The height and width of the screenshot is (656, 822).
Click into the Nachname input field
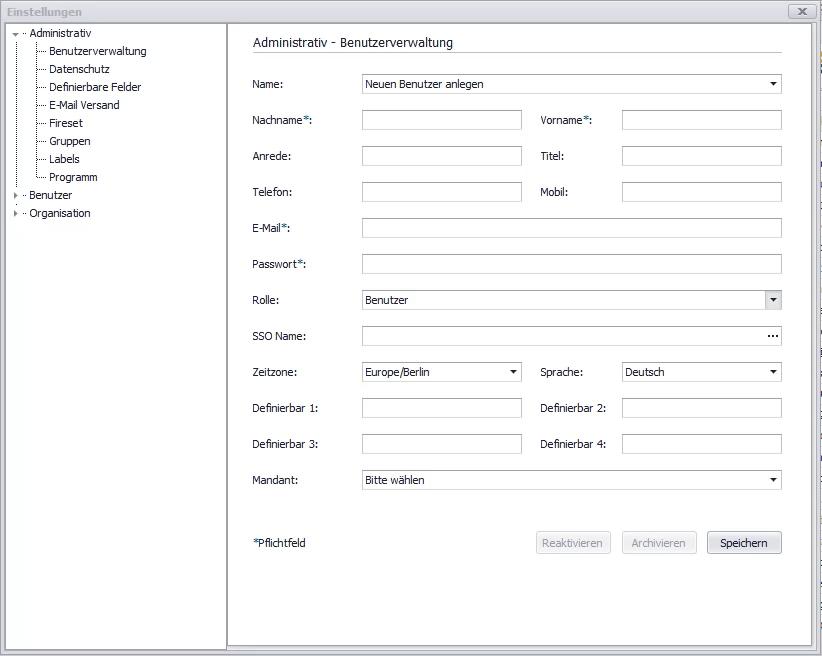coord(441,120)
